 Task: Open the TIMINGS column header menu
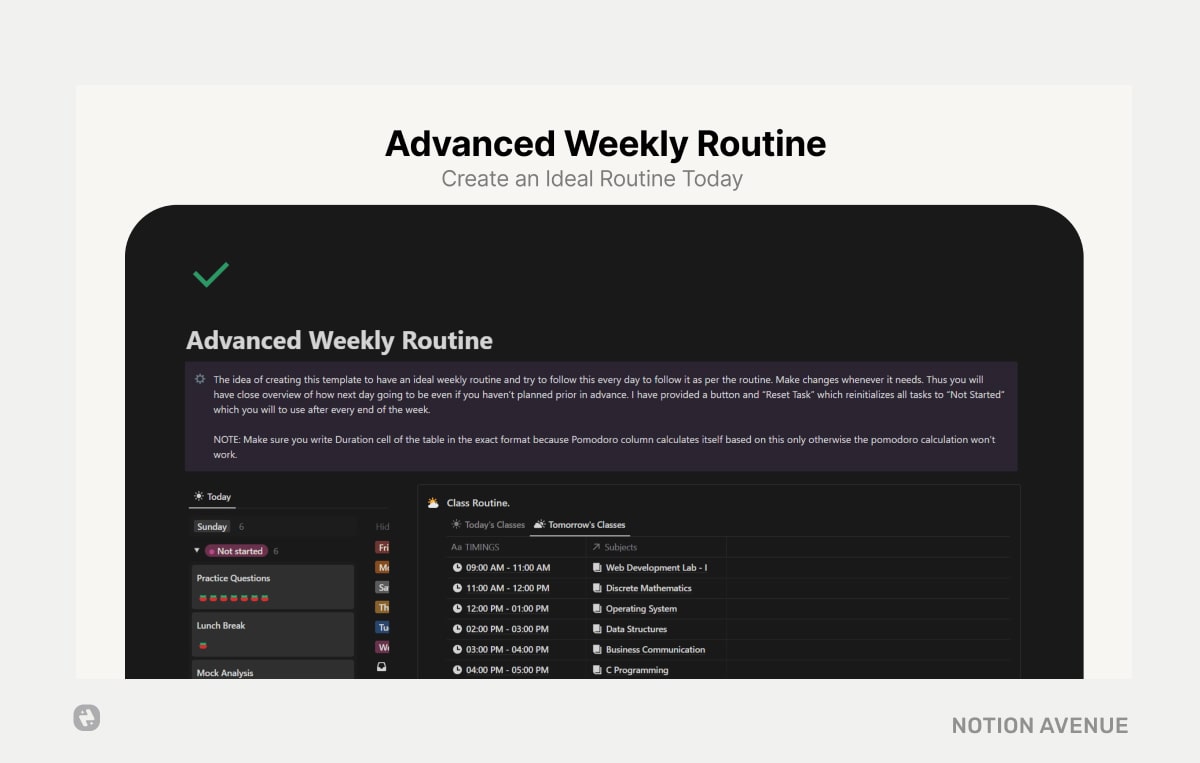[x=475, y=547]
